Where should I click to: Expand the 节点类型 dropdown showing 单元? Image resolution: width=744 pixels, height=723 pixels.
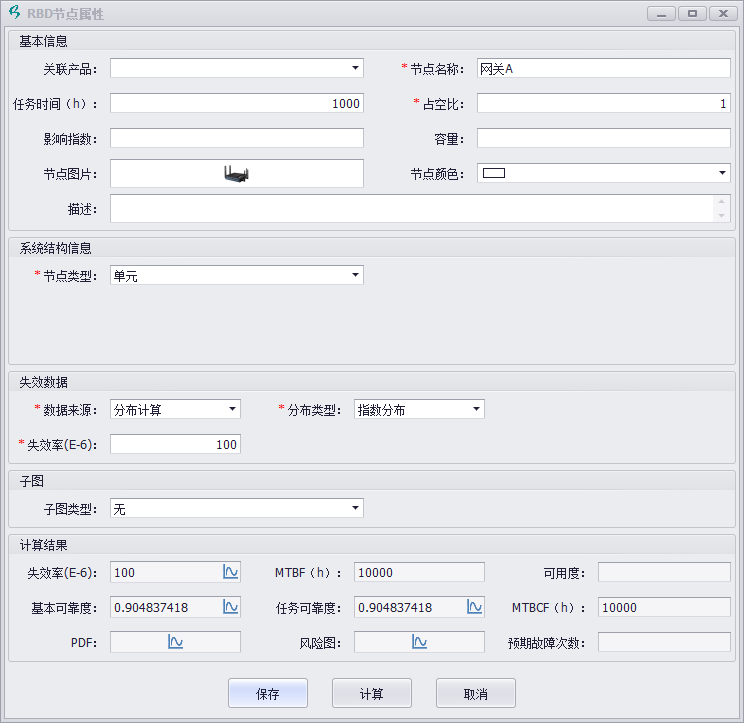pos(355,275)
